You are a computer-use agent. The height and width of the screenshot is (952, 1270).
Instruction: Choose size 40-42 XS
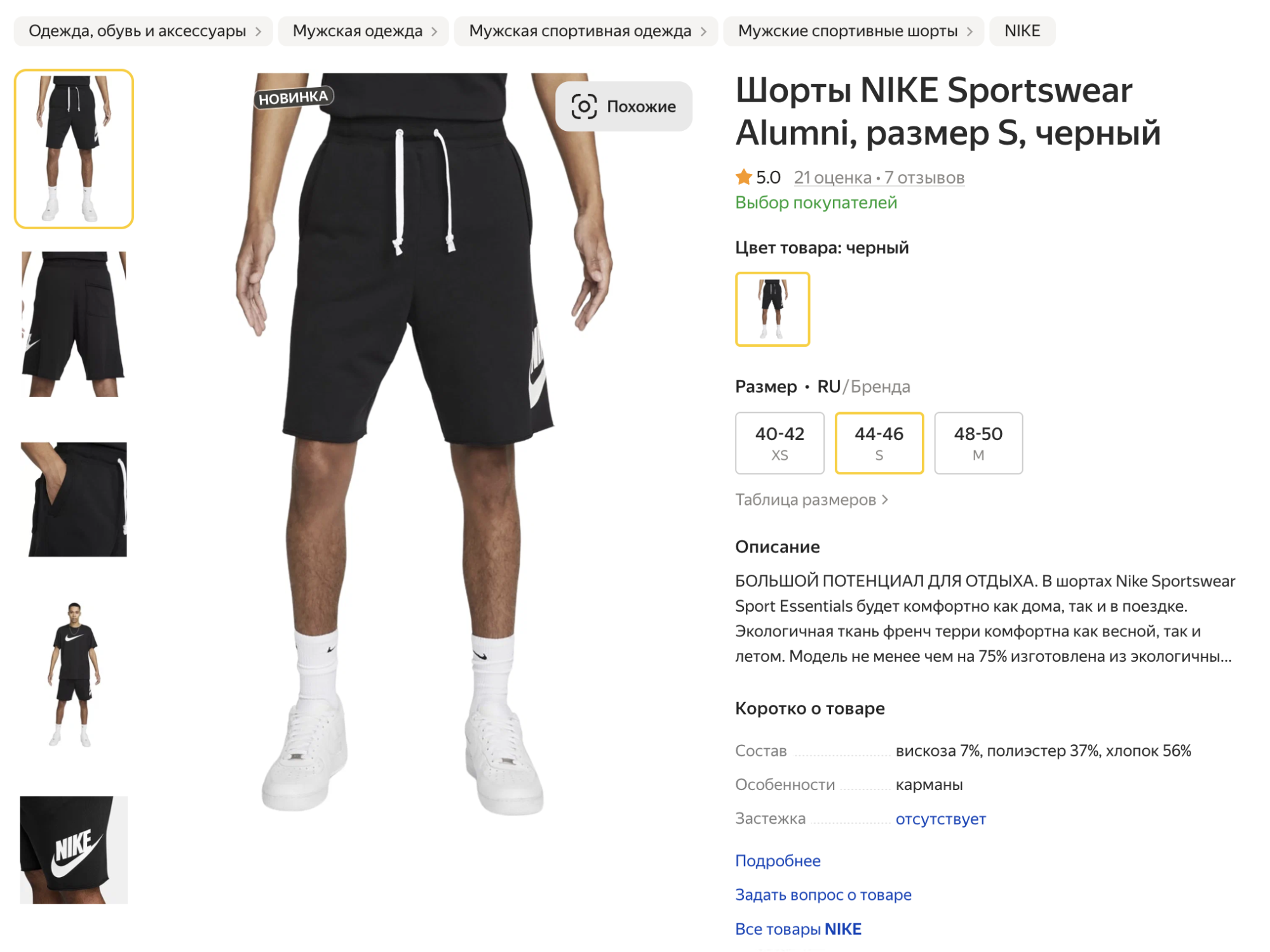click(780, 443)
